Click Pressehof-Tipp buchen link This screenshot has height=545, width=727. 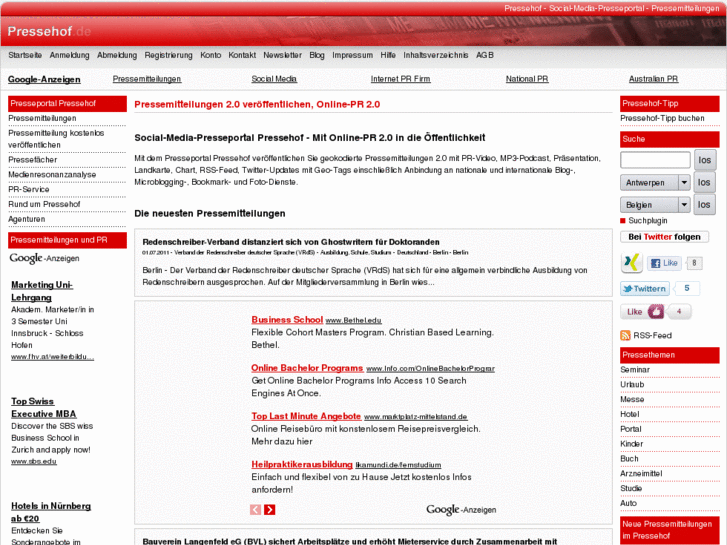(662, 118)
